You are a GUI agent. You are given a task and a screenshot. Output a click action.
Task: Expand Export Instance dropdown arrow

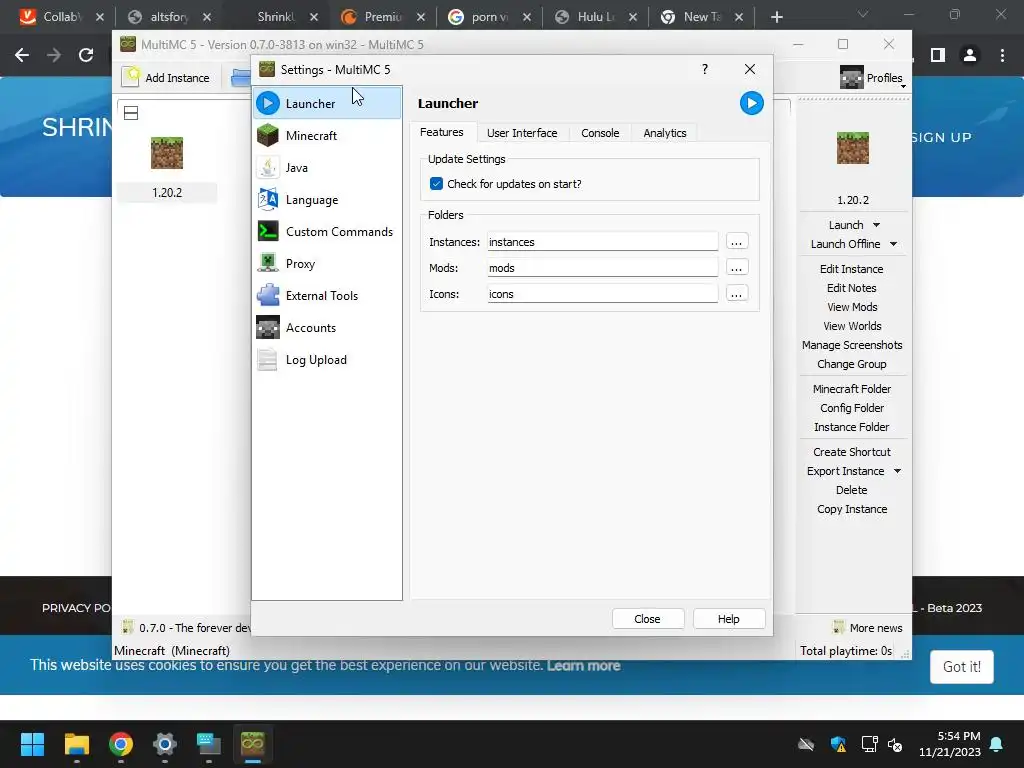tap(897, 471)
